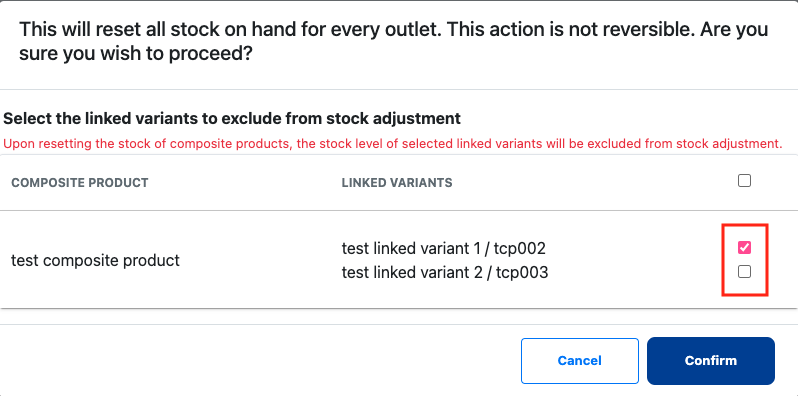Click 'test linked variant 1 / tcp002' text

(x=443, y=248)
